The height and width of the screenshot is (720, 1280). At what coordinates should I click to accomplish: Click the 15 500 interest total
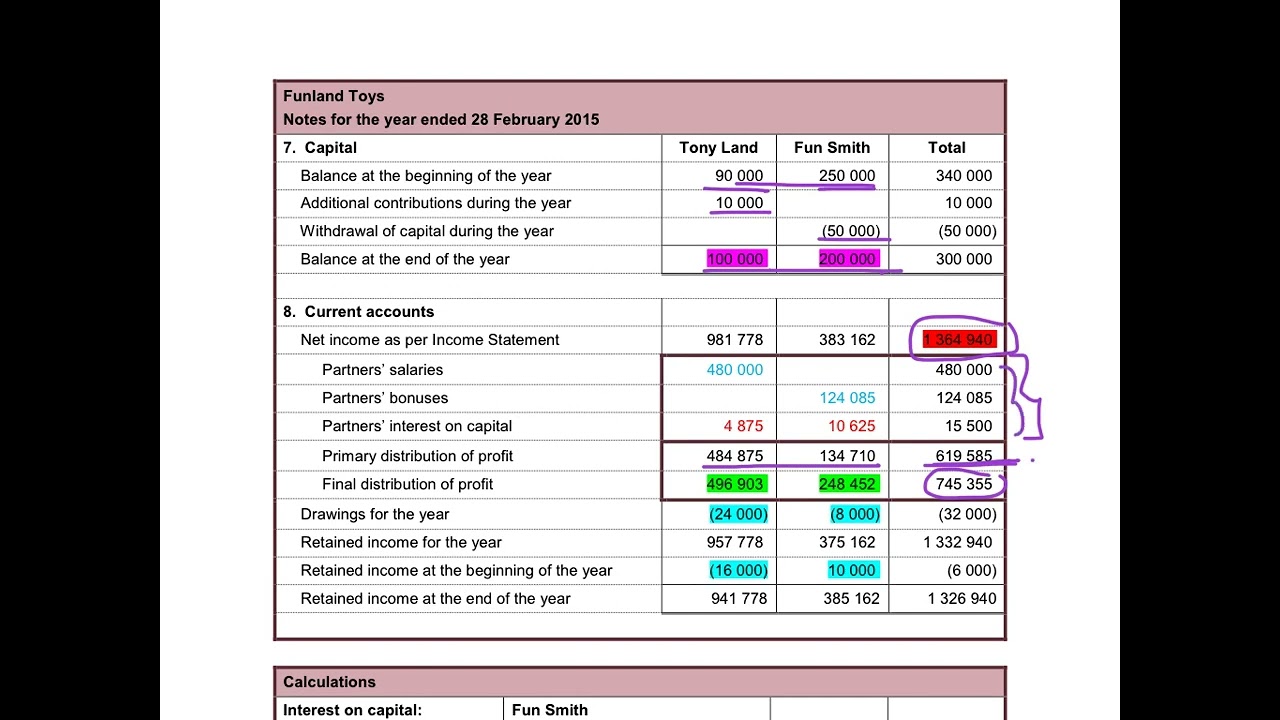968,426
